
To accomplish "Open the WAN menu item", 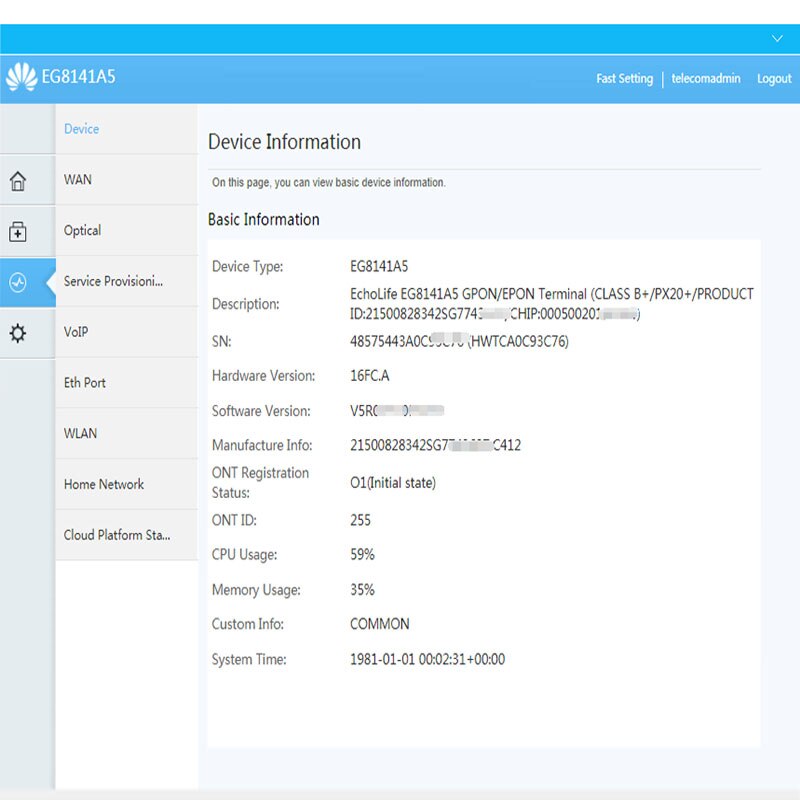I will pyautogui.click(x=127, y=180).
